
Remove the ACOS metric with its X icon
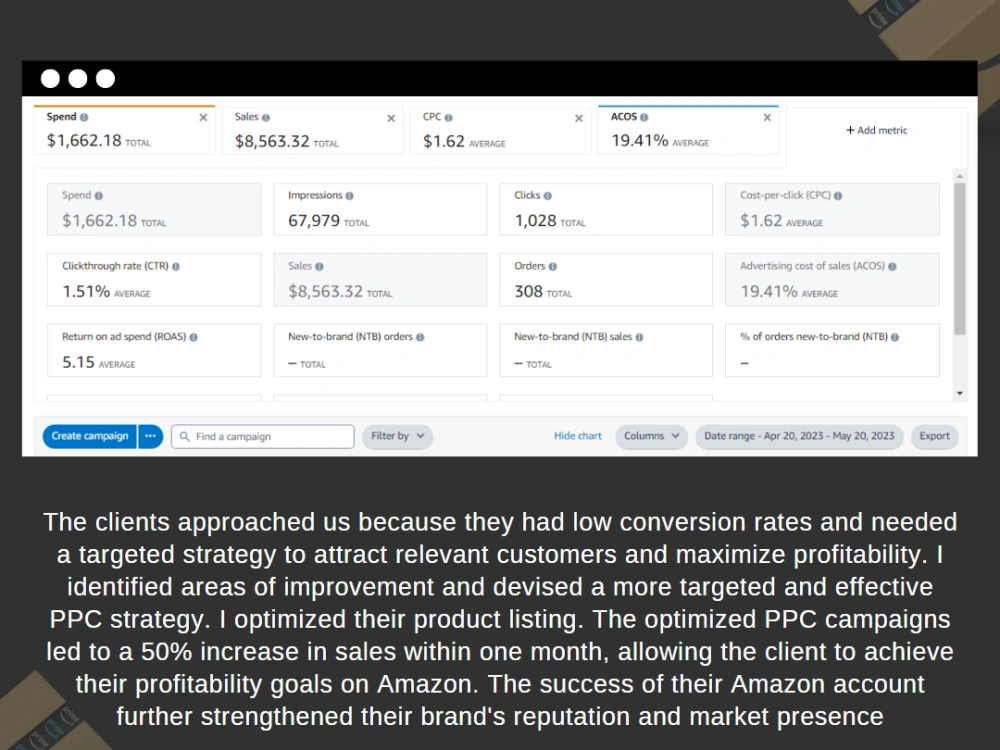click(x=767, y=117)
